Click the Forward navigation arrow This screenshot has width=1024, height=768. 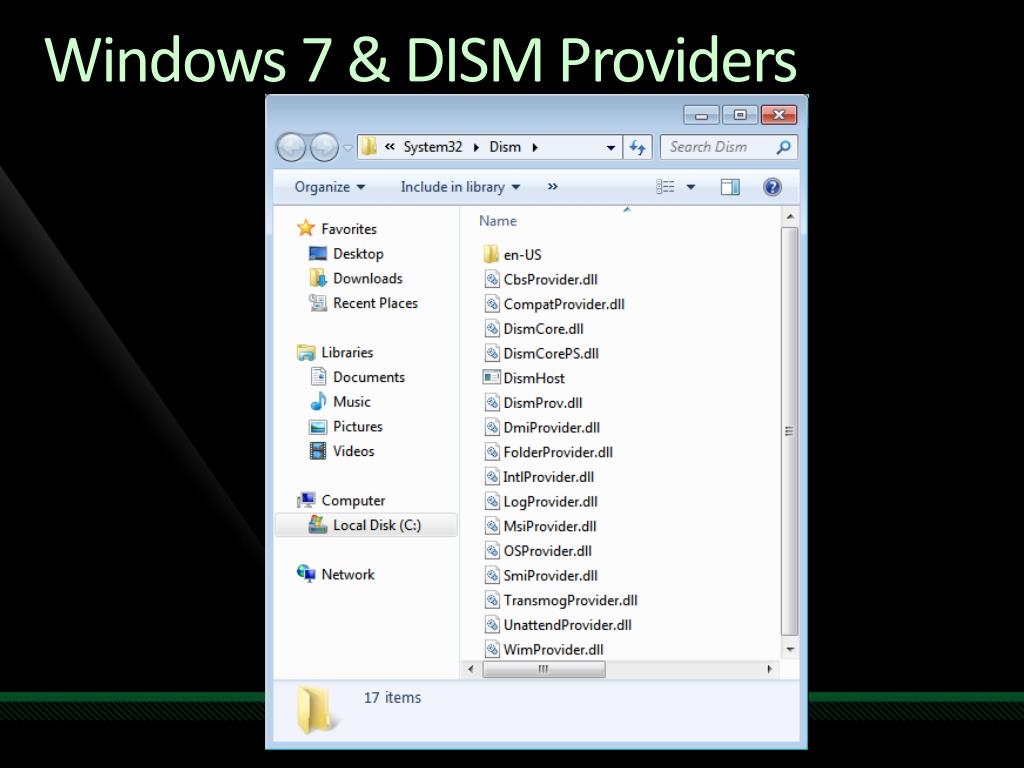point(325,148)
